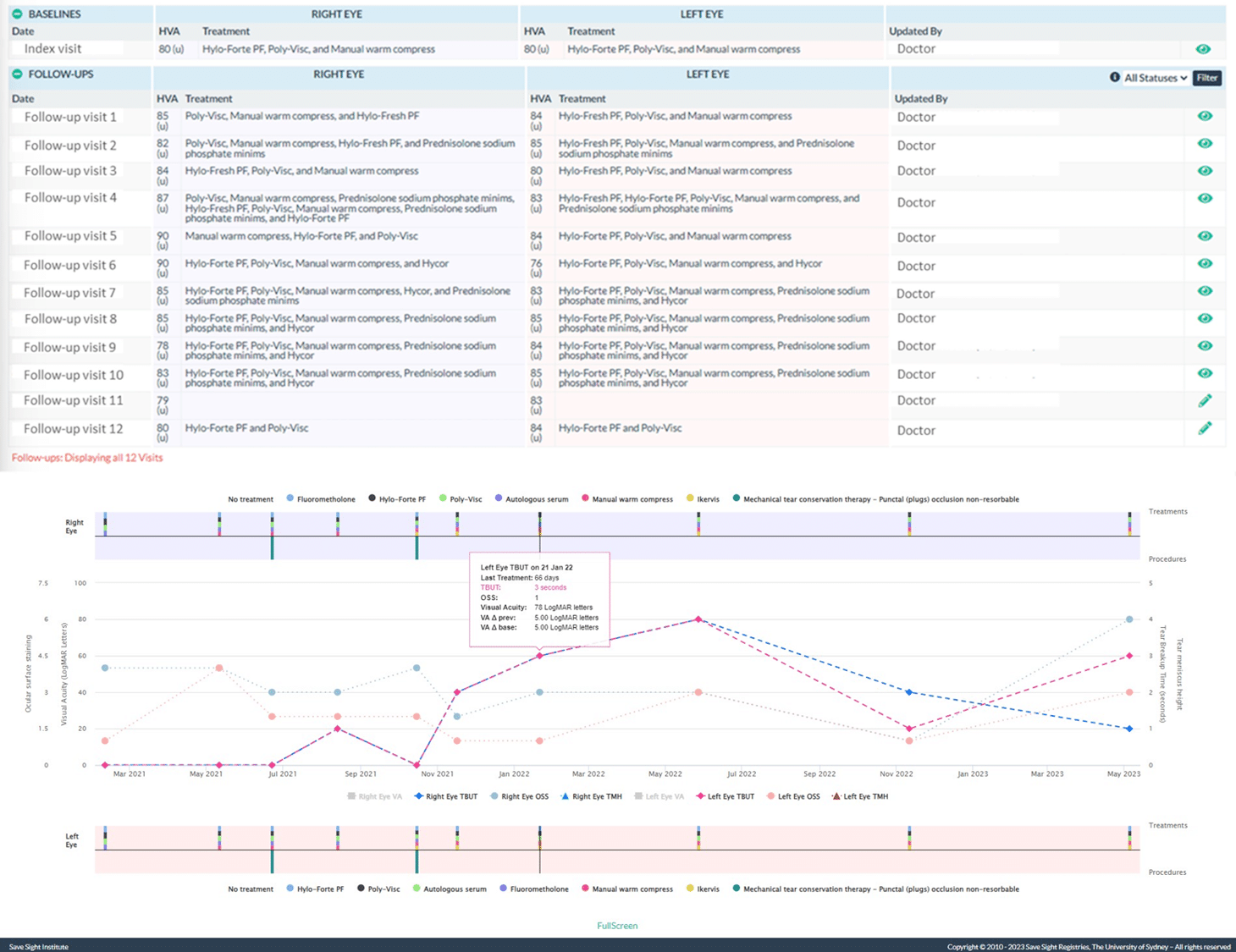This screenshot has width=1236, height=952.
Task: Click Right Eye TBUT diamond at Nov 2022
Action: (x=909, y=692)
